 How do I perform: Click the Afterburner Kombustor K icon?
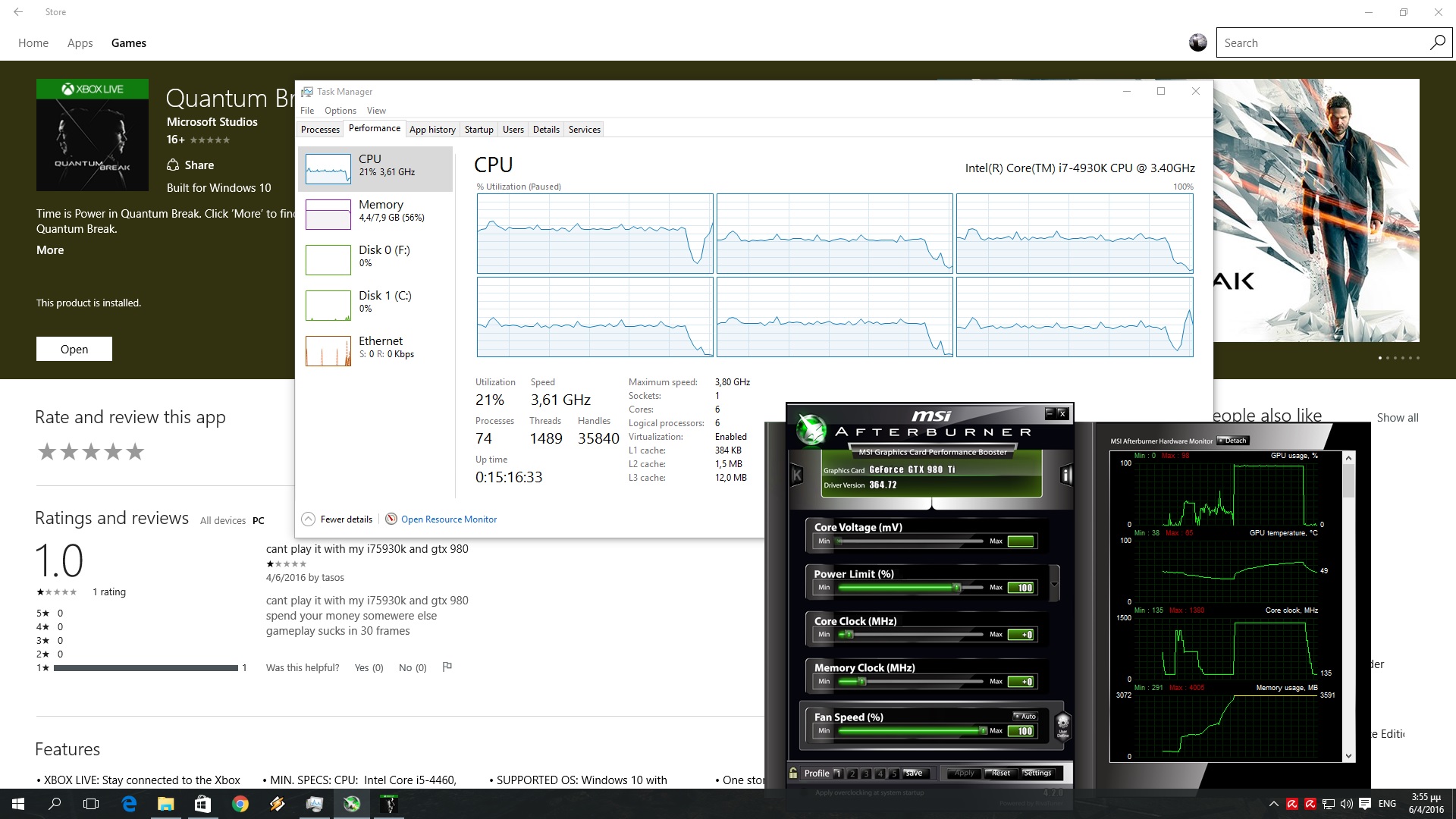(x=797, y=475)
